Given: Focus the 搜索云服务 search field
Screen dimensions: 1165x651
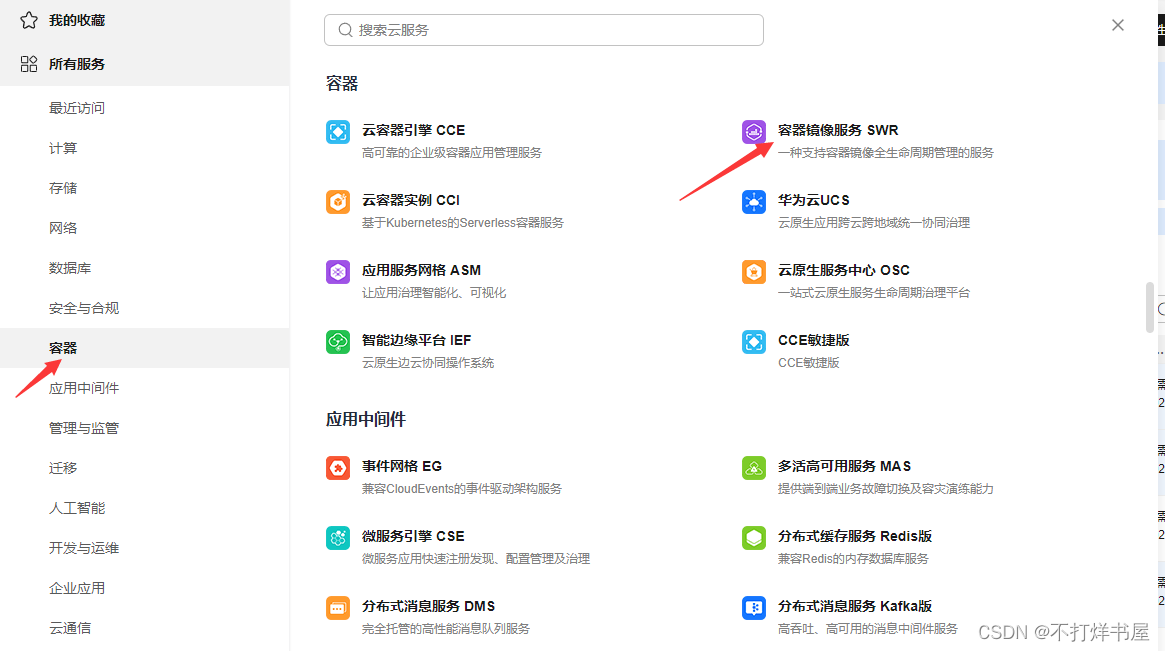Looking at the screenshot, I should 544,30.
